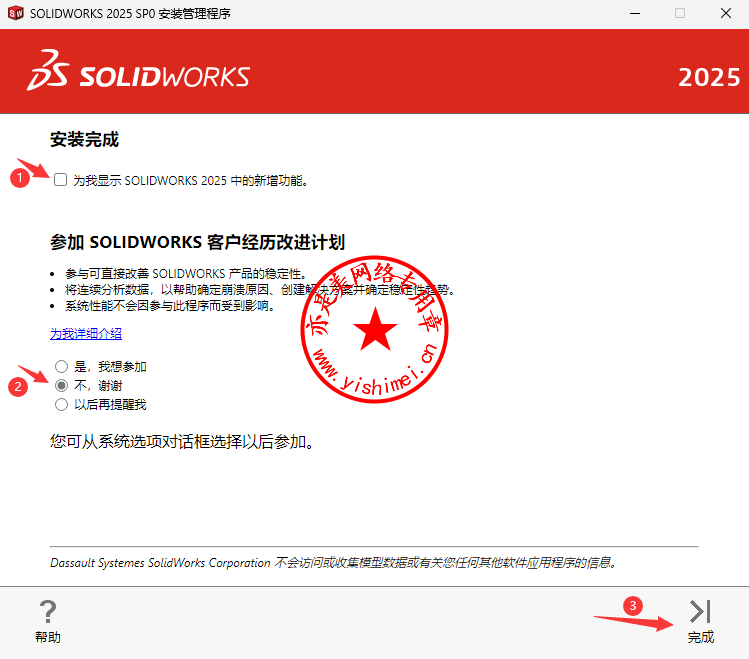Image resolution: width=749 pixels, height=659 pixels.
Task: Click the Help question mark icon
Action: (x=48, y=612)
